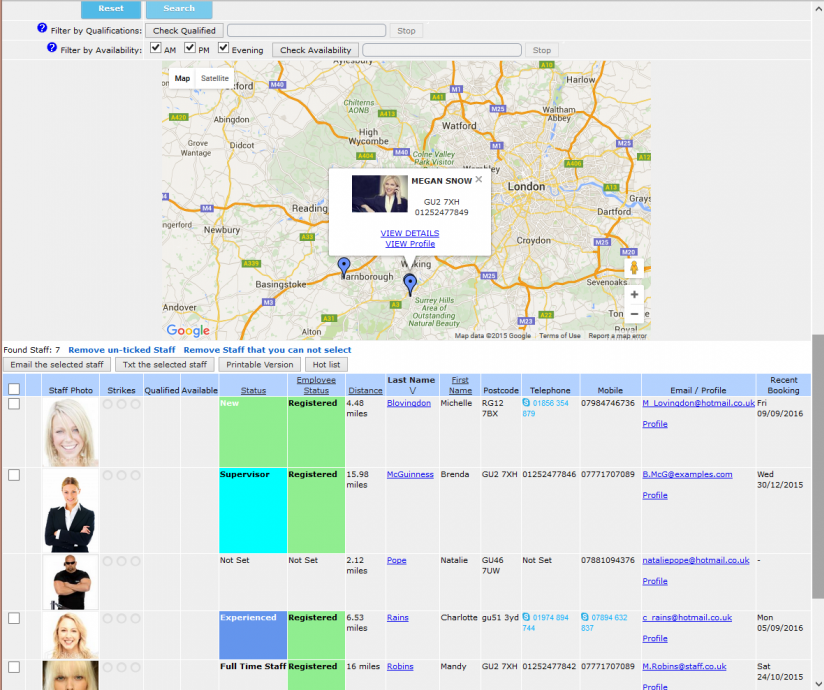Click Remove Staff that you can not select
The width and height of the screenshot is (824, 690).
[x=267, y=350]
